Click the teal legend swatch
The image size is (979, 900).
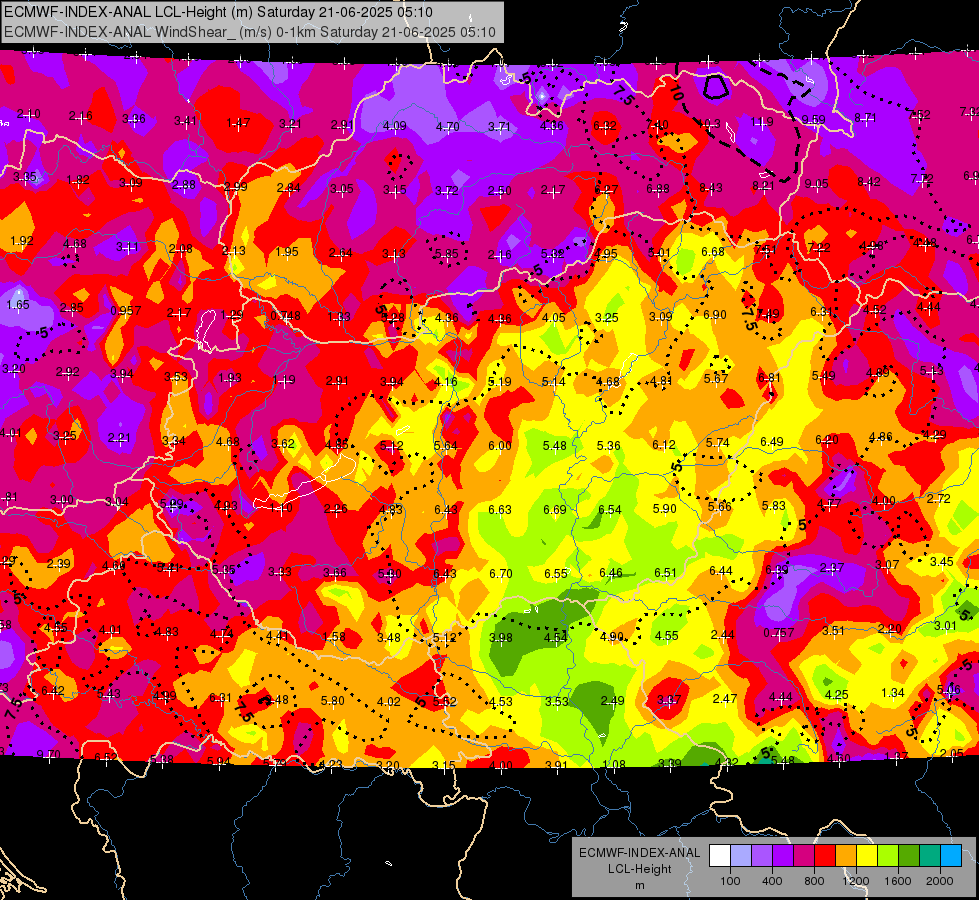[930, 856]
